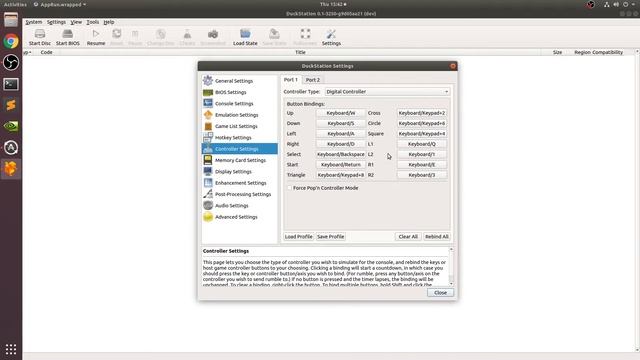This screenshot has width=640, height=360.
Task: Open Memory Card Settings in sidebar
Action: 240,160
